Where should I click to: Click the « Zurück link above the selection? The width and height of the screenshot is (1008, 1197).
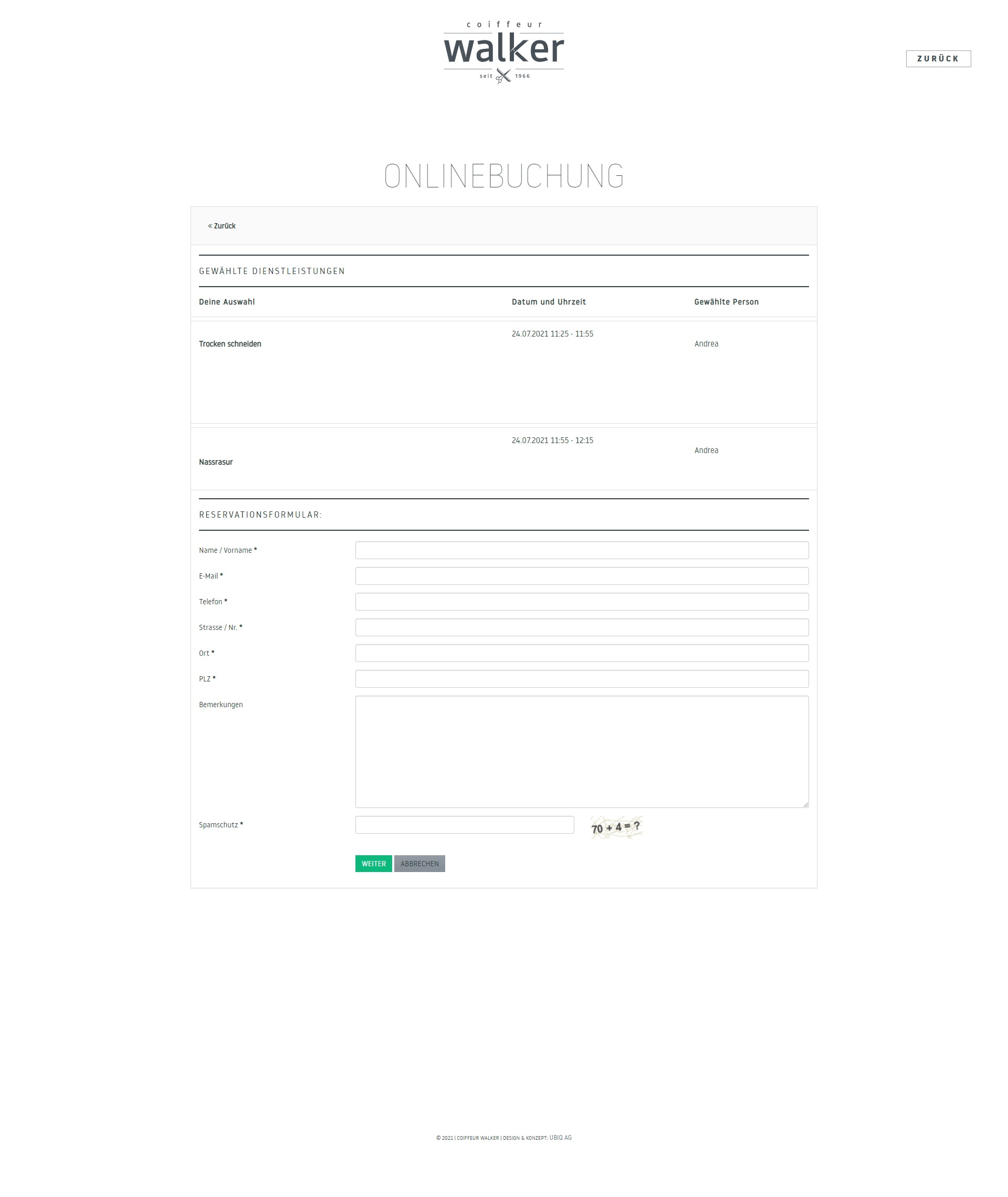(x=222, y=226)
